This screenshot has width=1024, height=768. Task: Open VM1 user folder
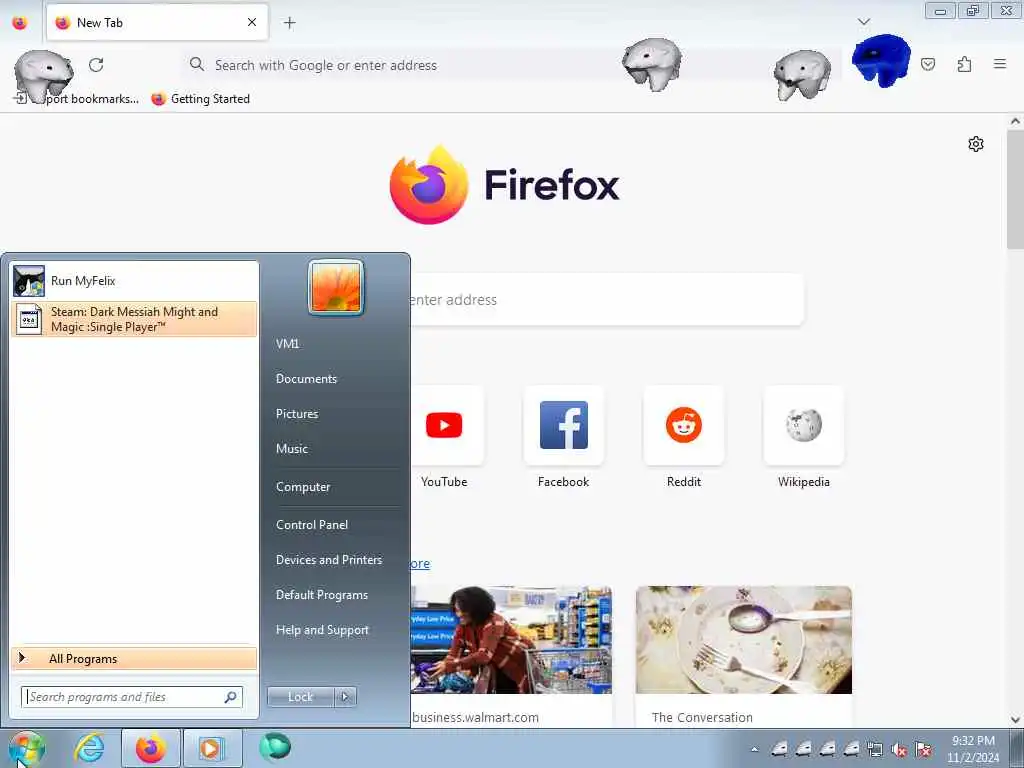pos(287,344)
